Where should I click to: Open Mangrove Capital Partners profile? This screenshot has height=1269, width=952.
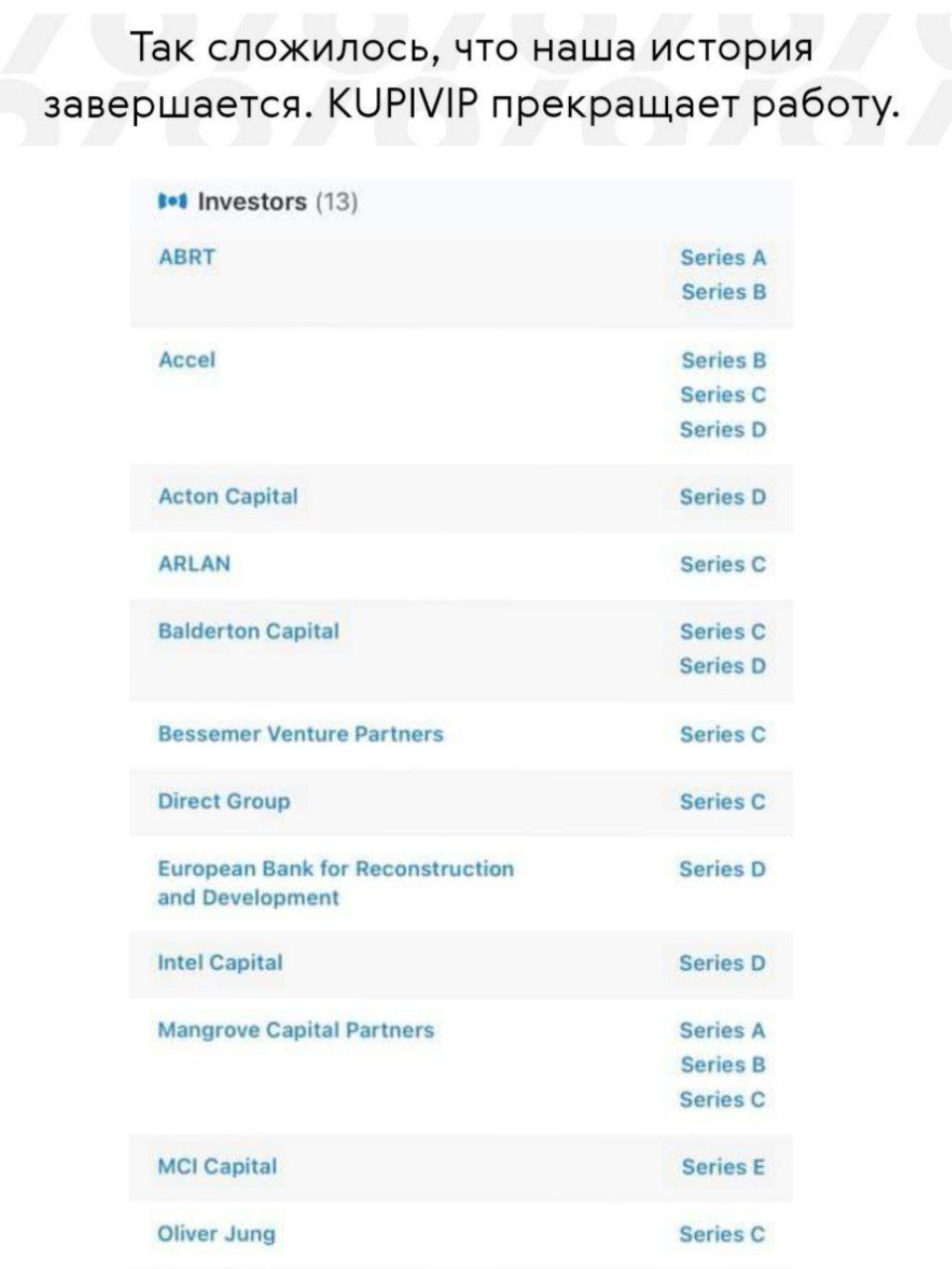point(295,1031)
